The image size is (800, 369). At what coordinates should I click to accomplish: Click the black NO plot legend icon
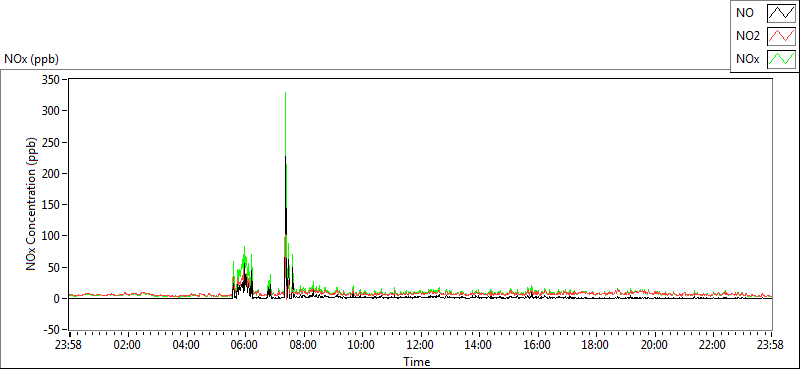[x=781, y=13]
